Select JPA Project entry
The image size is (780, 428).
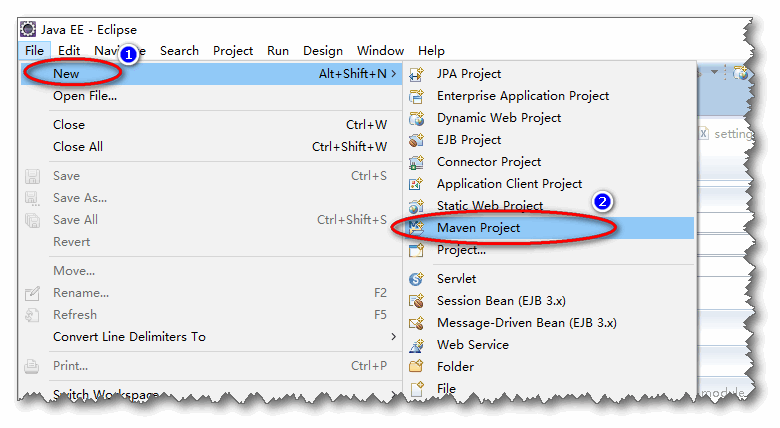(550, 74)
